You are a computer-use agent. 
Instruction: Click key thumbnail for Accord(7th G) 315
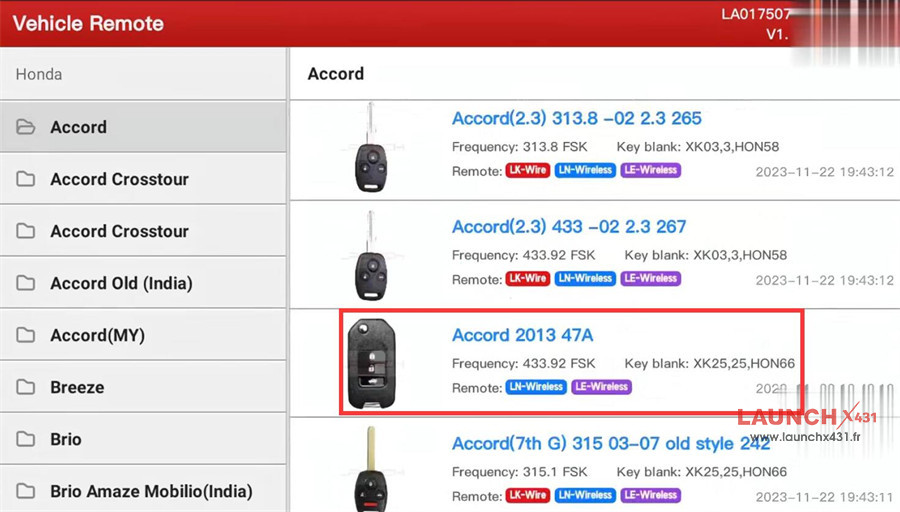371,470
